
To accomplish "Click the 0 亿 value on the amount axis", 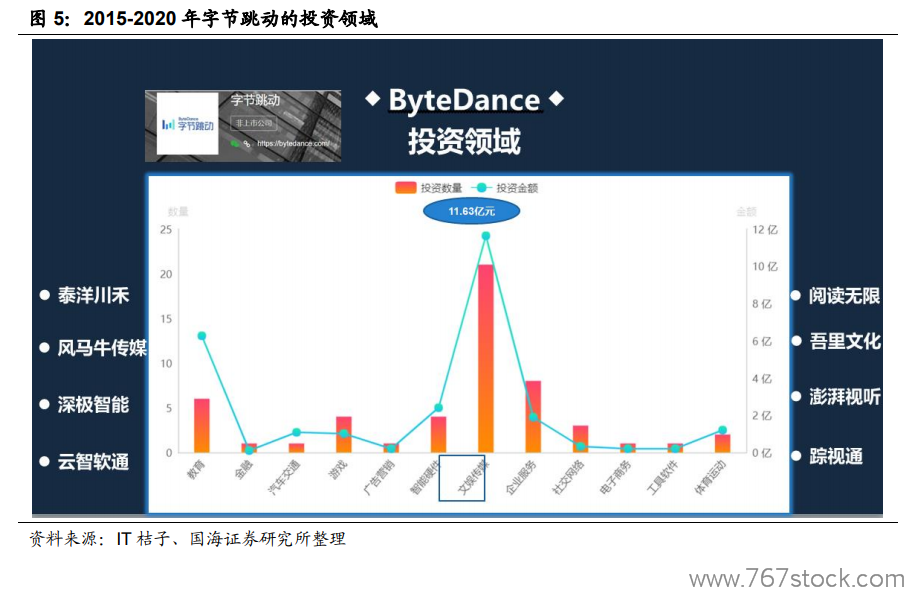I will (x=762, y=453).
